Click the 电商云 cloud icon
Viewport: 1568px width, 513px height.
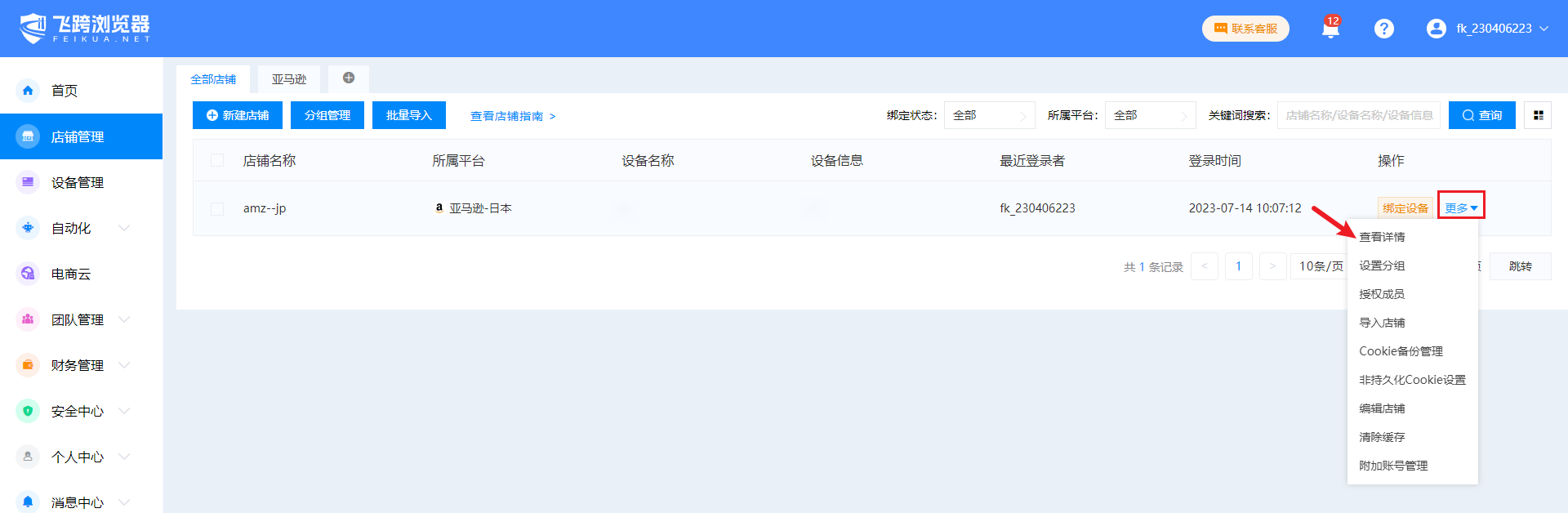point(28,274)
